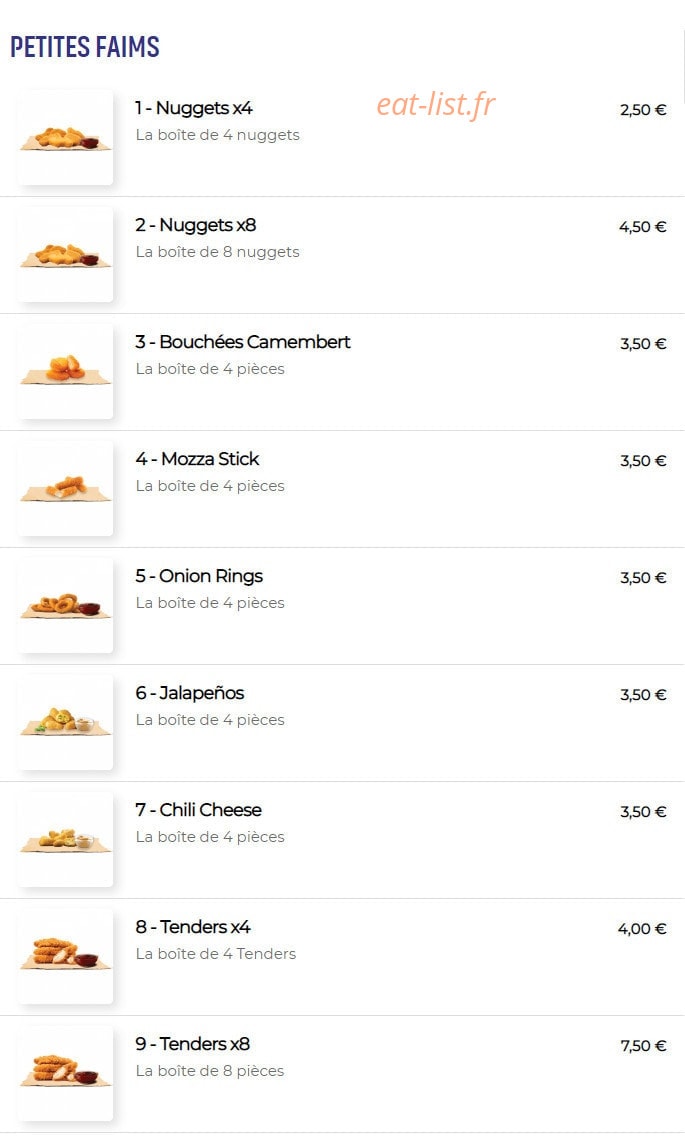Tap the Bouchées Camembert photo
This screenshot has height=1136, width=685.
(x=65, y=372)
